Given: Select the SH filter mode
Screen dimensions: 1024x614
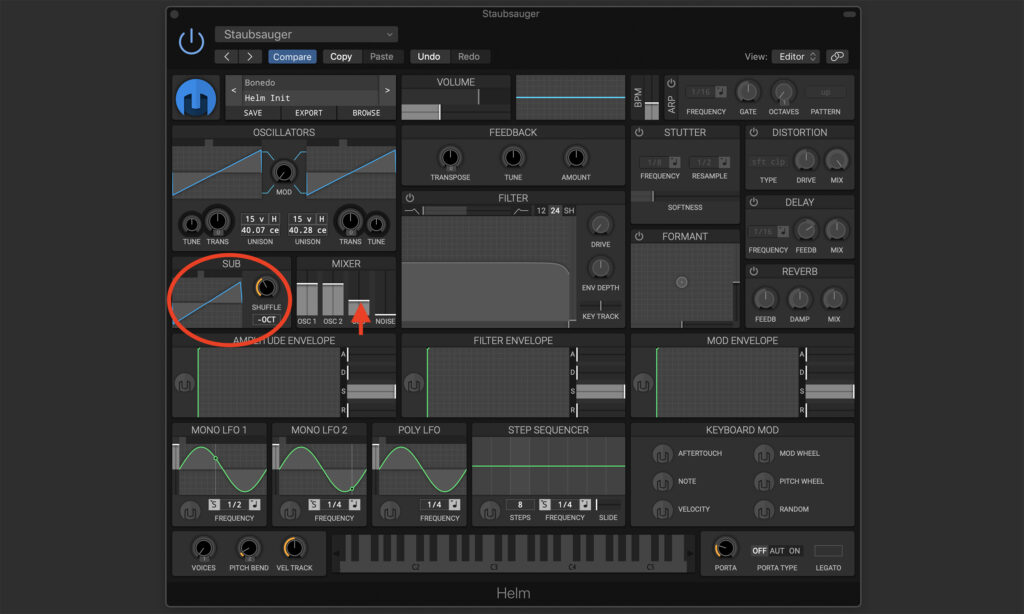Looking at the screenshot, I should [569, 210].
